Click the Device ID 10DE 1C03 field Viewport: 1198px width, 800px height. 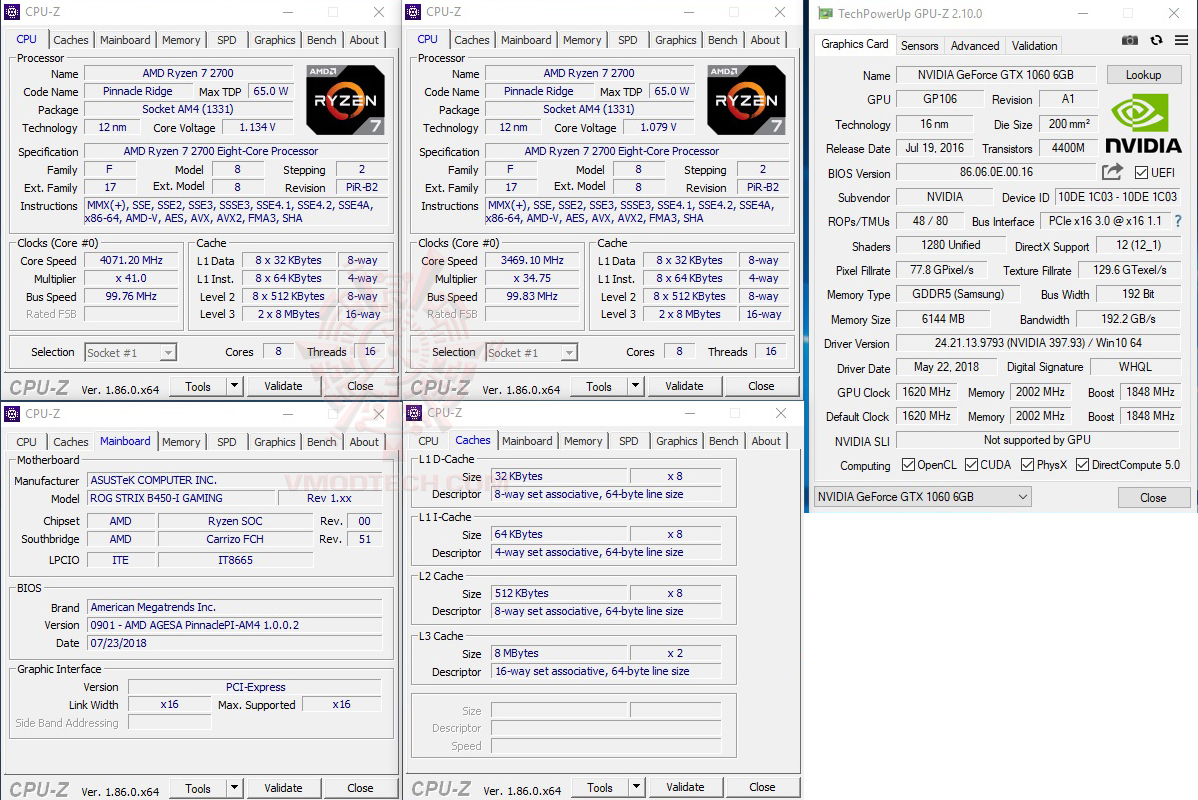tap(1118, 197)
